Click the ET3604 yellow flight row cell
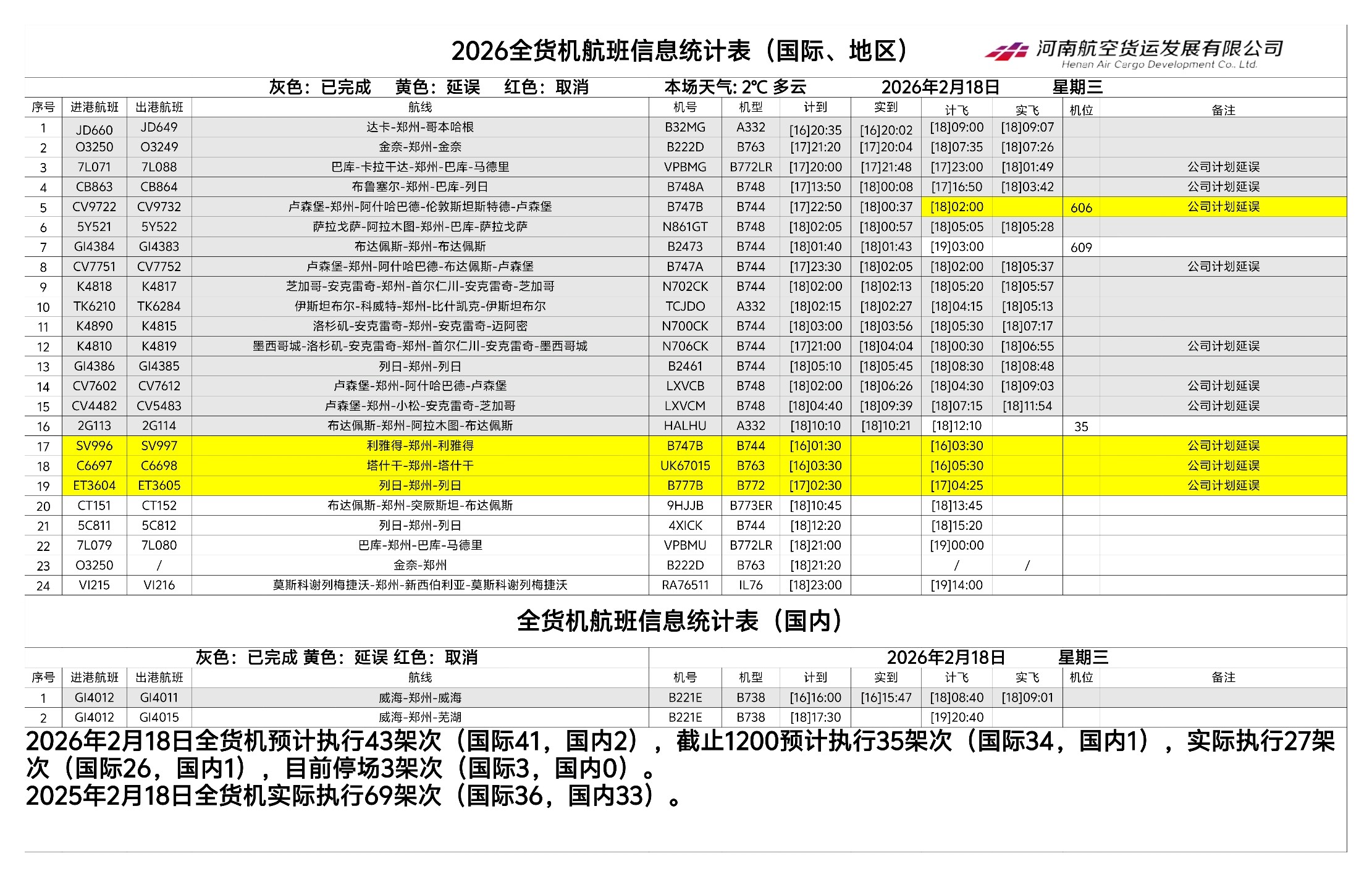 (x=94, y=486)
